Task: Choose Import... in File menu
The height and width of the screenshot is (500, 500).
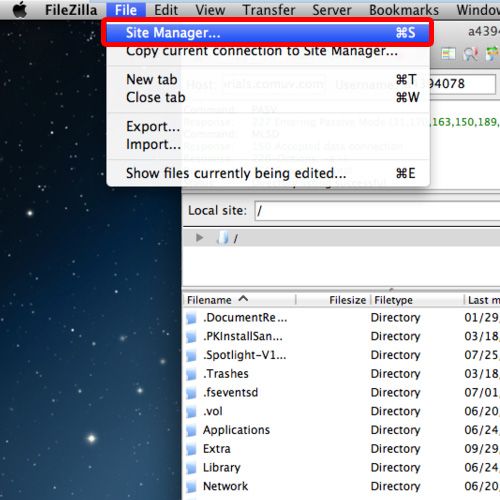Action: (x=153, y=144)
